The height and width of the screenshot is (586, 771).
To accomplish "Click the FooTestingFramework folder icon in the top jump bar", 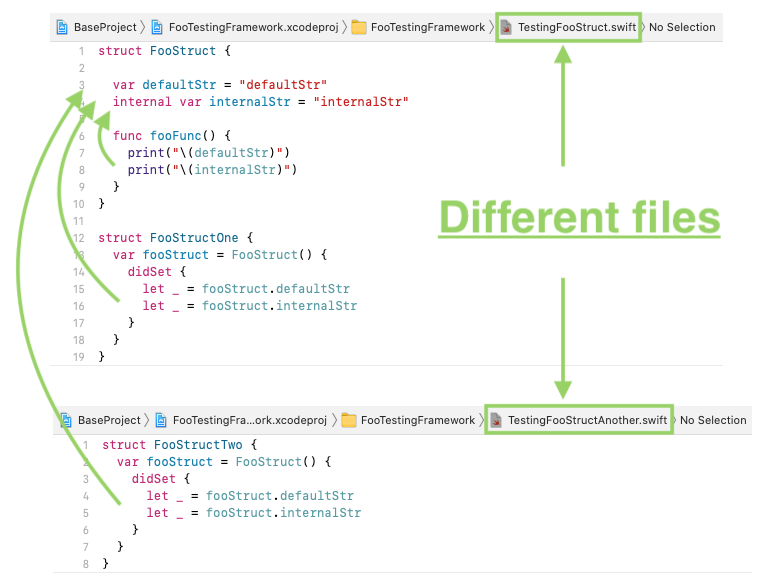I will [x=359, y=27].
